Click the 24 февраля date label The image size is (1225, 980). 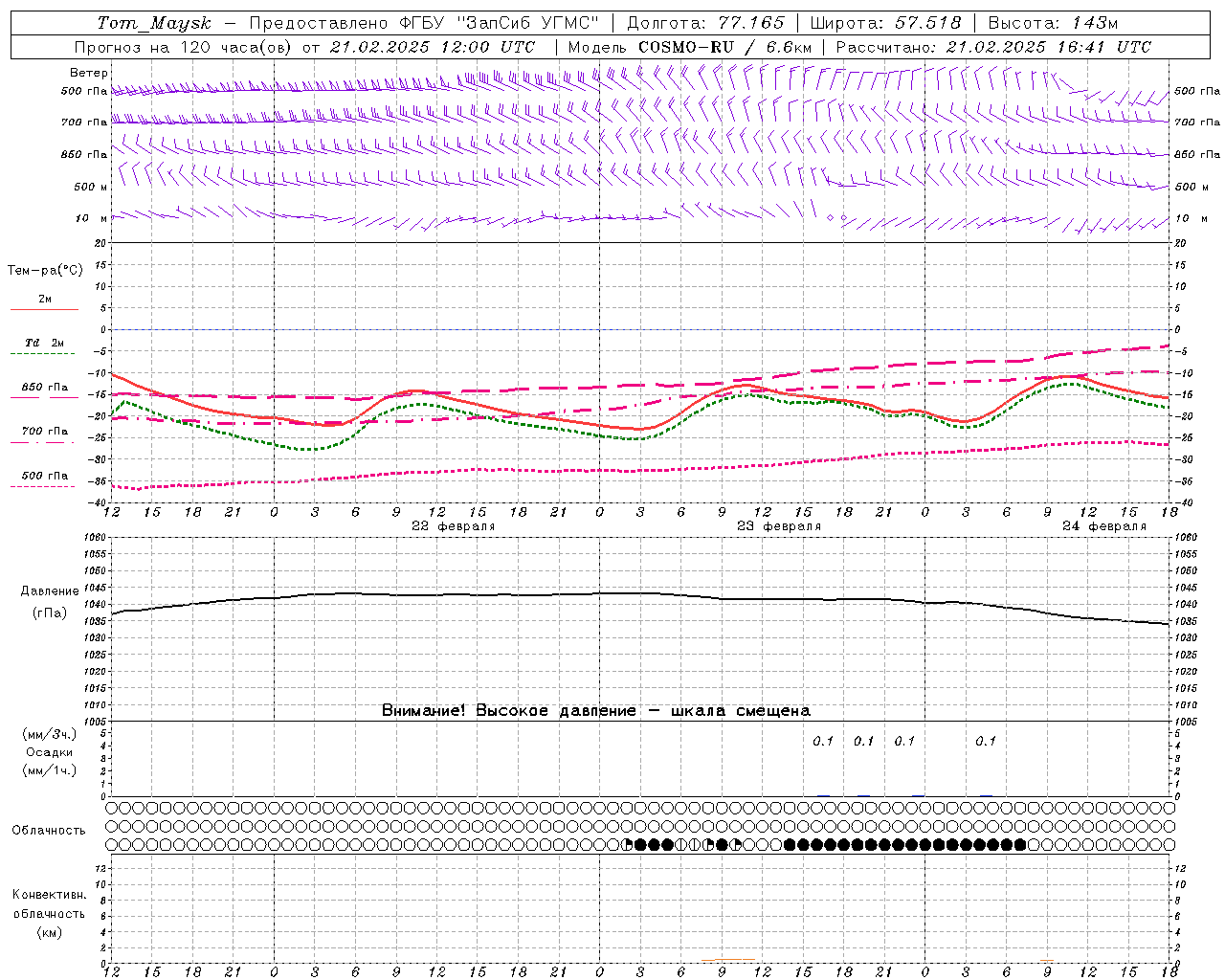point(1103,526)
